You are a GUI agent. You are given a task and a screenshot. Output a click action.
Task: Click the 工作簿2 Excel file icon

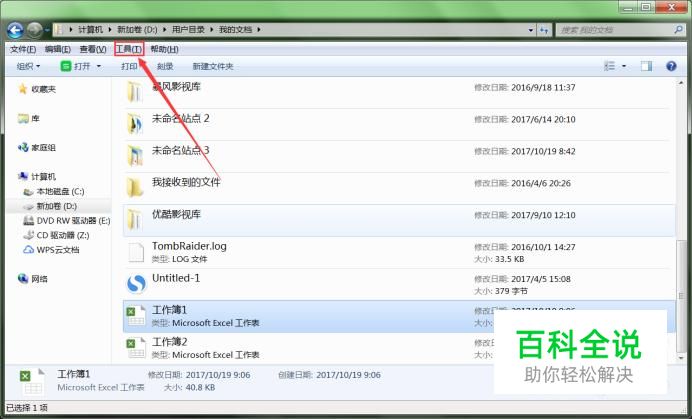[135, 348]
